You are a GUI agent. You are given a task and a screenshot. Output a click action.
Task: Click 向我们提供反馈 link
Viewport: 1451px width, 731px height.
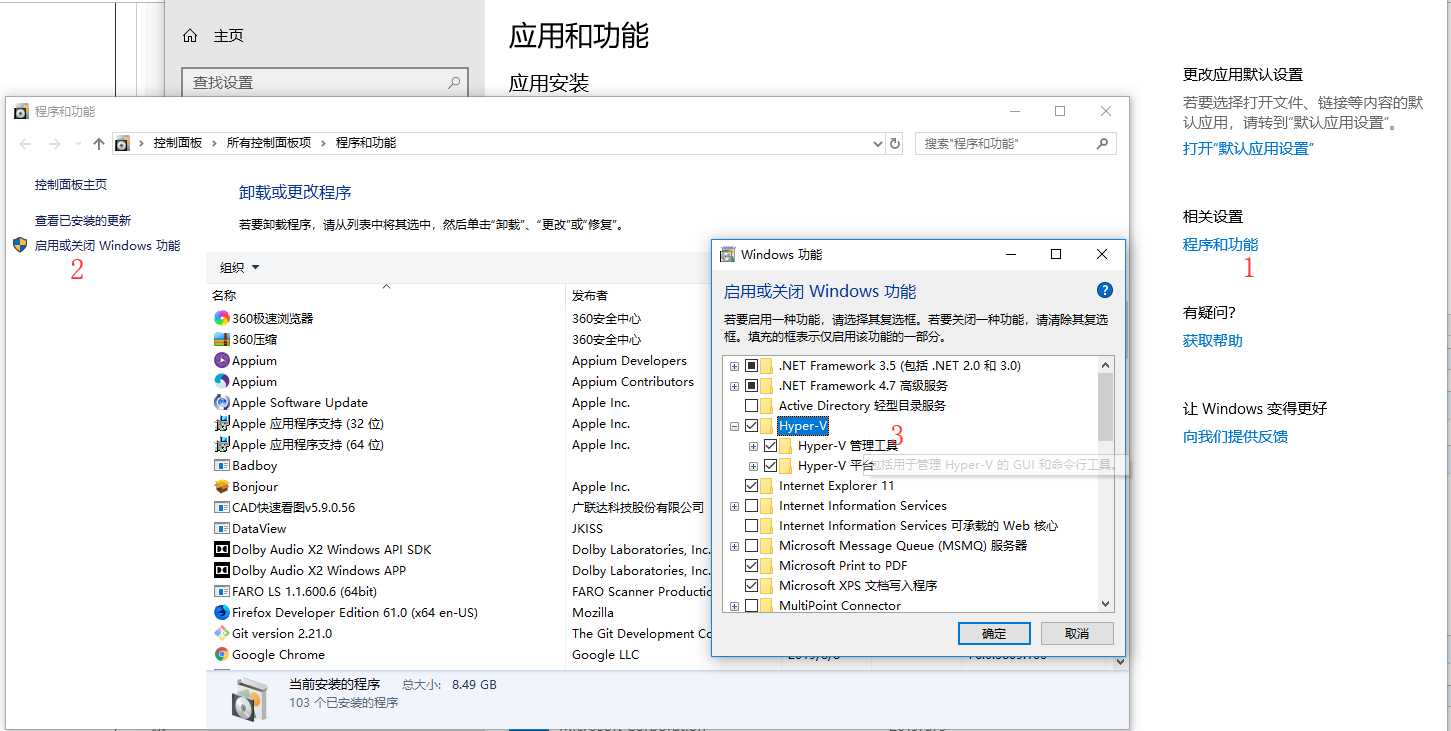pos(1235,436)
